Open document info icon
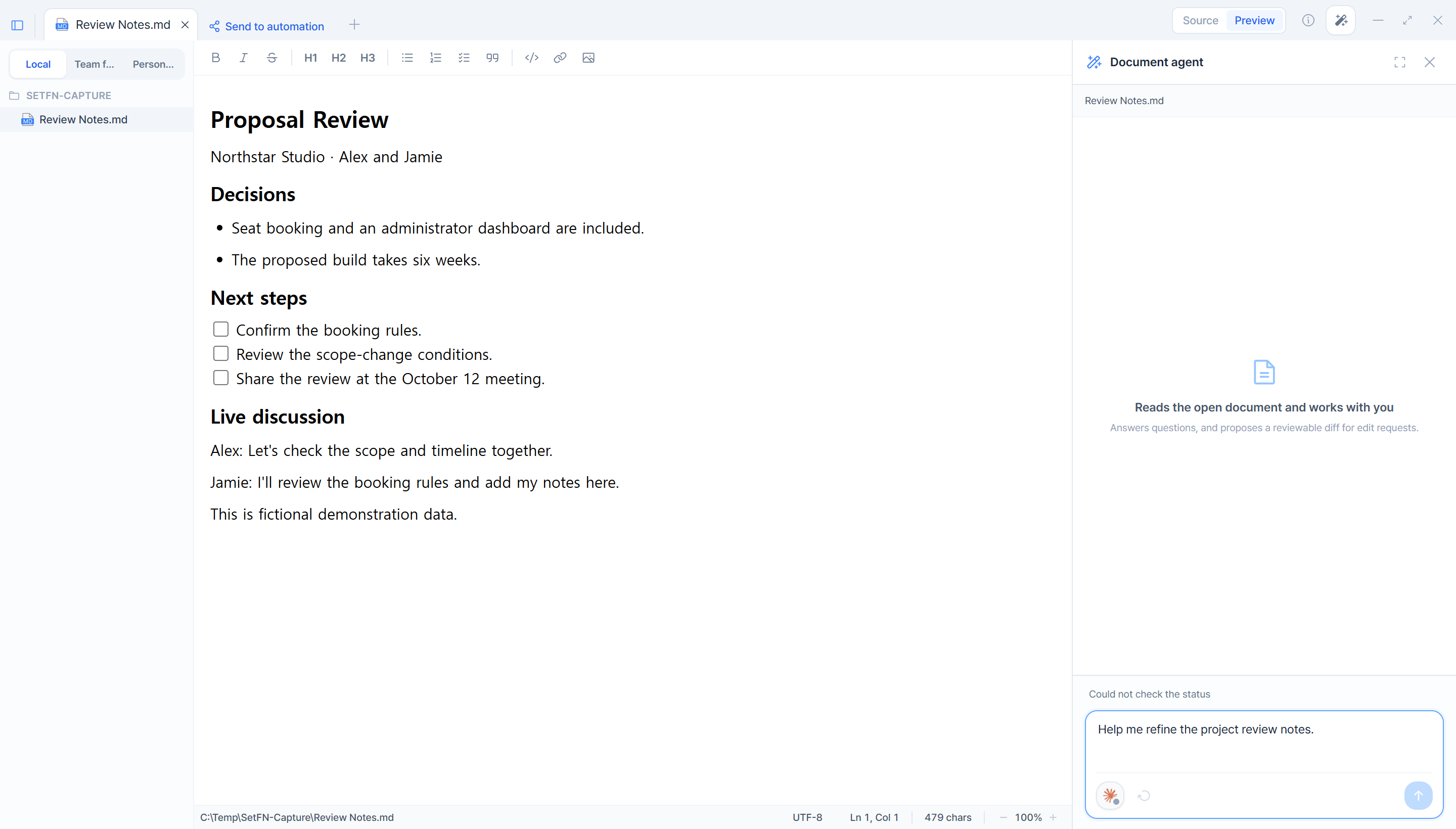This screenshot has width=1456, height=829. coord(1308,21)
